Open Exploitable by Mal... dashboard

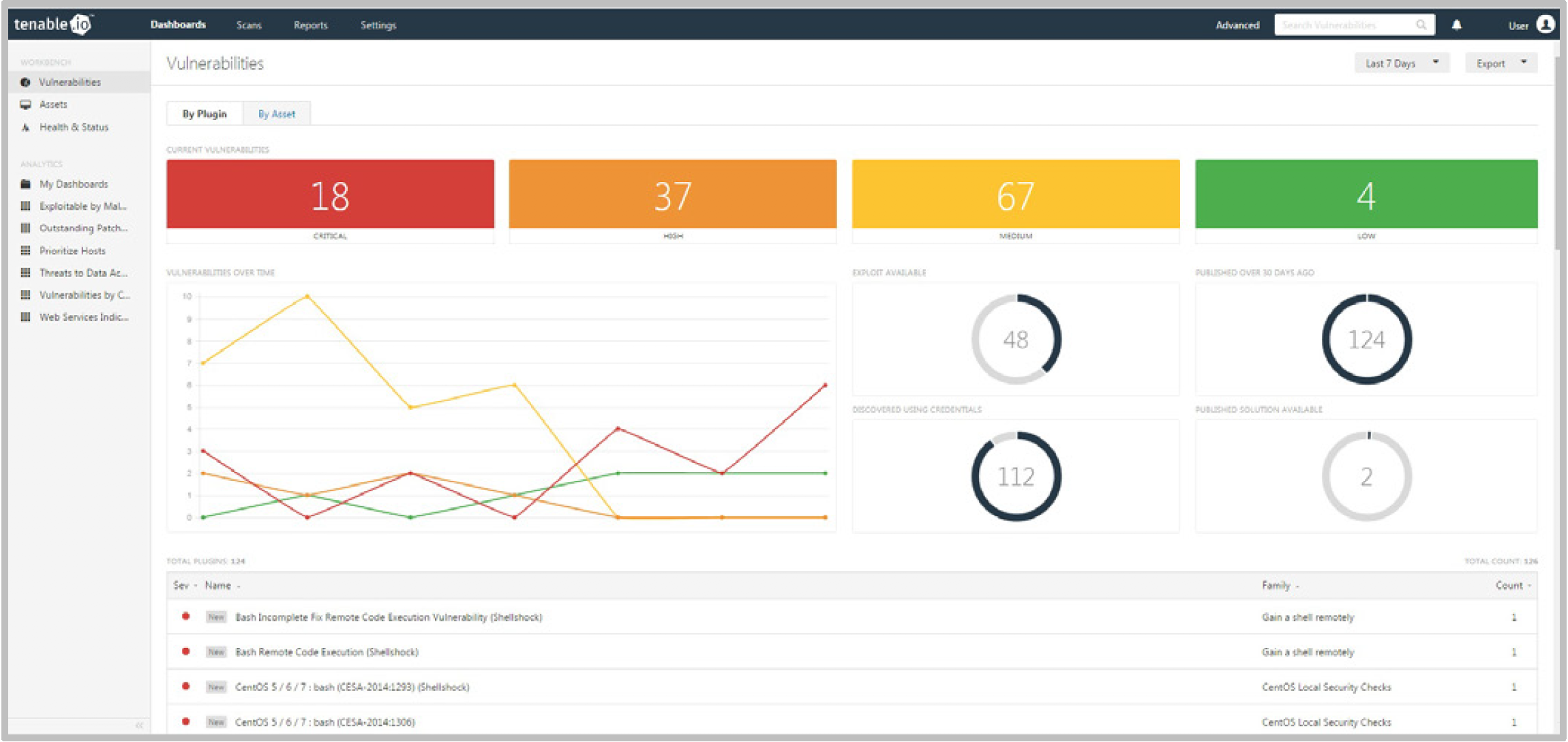click(83, 206)
